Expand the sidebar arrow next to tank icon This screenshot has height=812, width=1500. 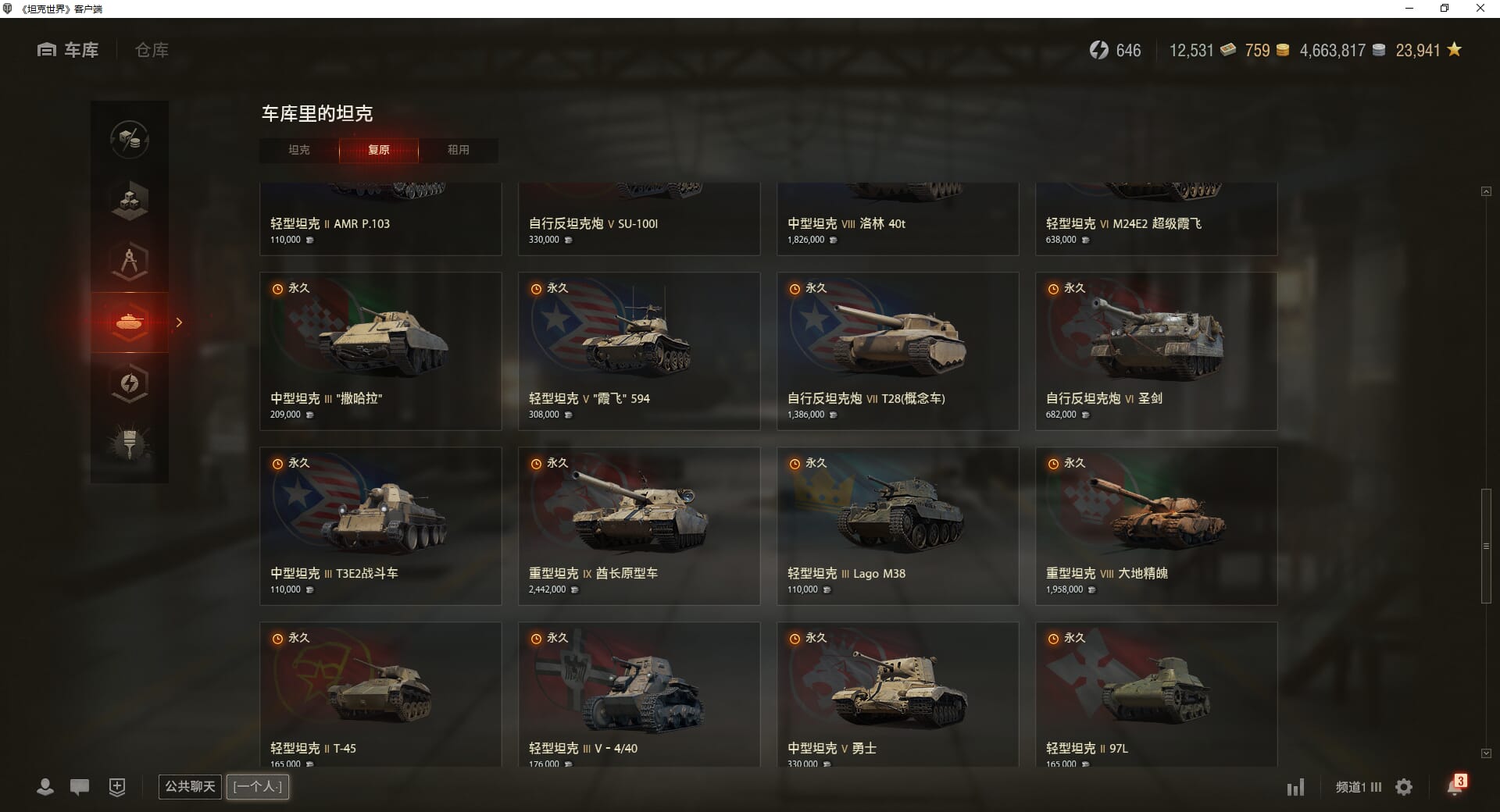click(x=179, y=322)
